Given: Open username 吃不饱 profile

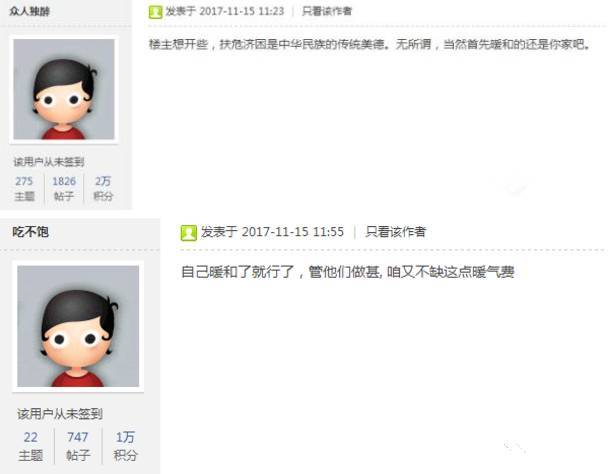Looking at the screenshot, I should click(x=30, y=232).
